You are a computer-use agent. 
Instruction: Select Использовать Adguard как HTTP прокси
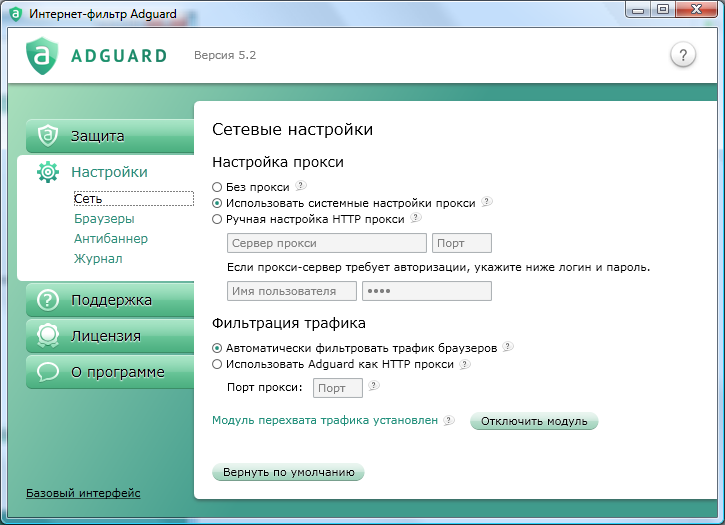(217, 364)
